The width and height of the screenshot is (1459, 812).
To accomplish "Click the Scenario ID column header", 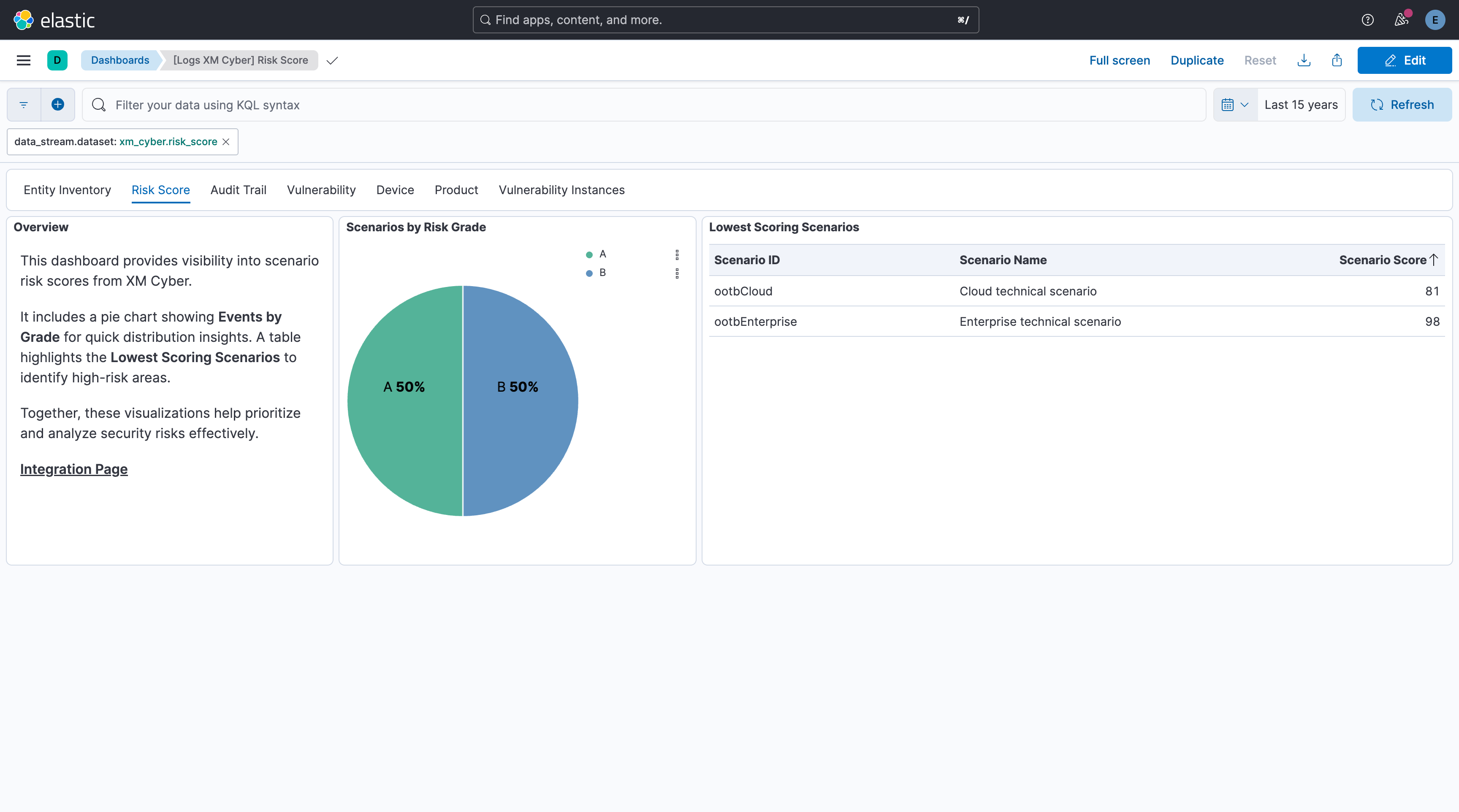I will tap(746, 260).
